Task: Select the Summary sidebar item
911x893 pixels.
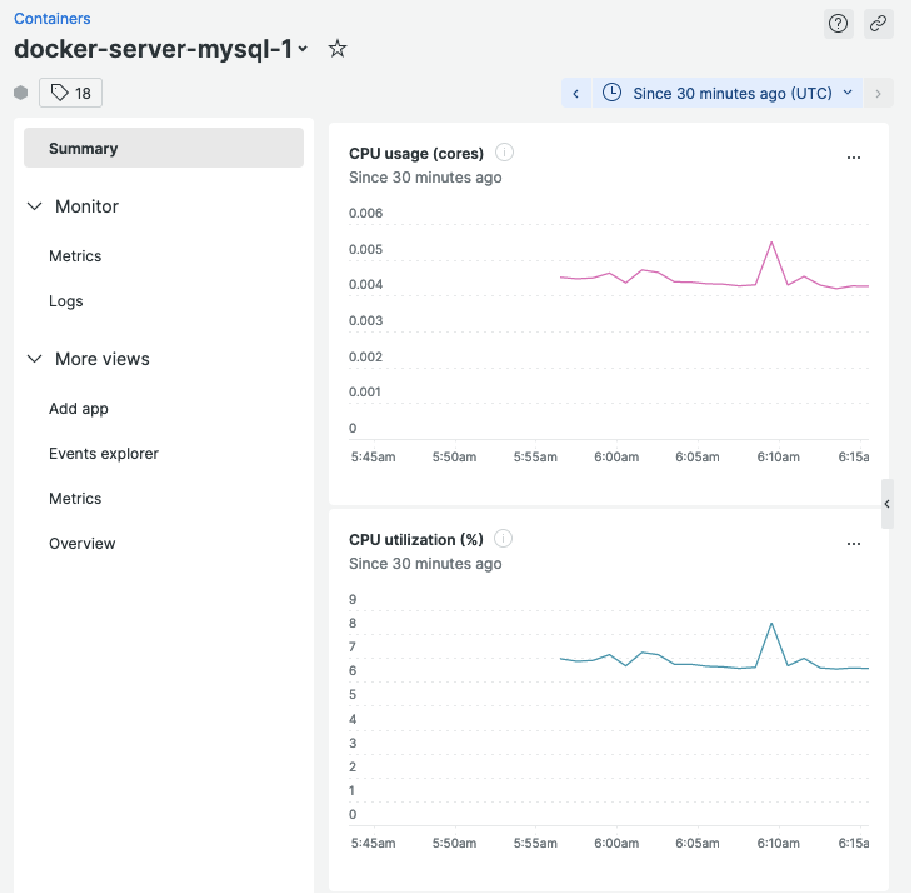Action: [164, 148]
